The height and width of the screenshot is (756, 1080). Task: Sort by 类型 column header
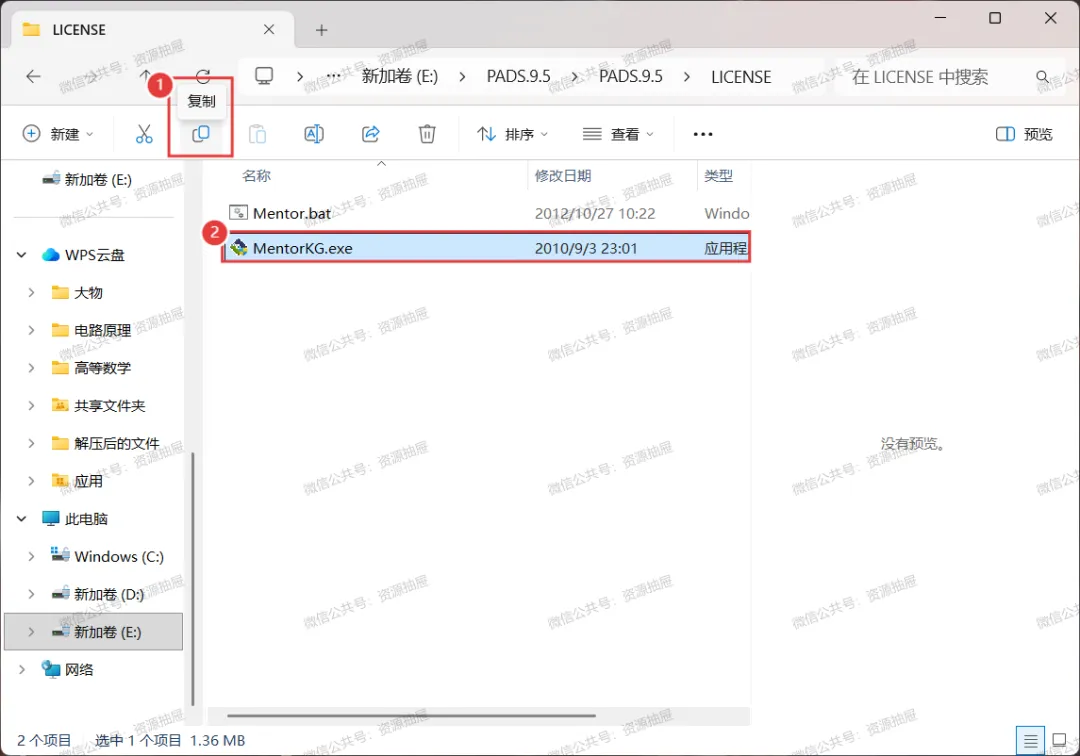718,176
